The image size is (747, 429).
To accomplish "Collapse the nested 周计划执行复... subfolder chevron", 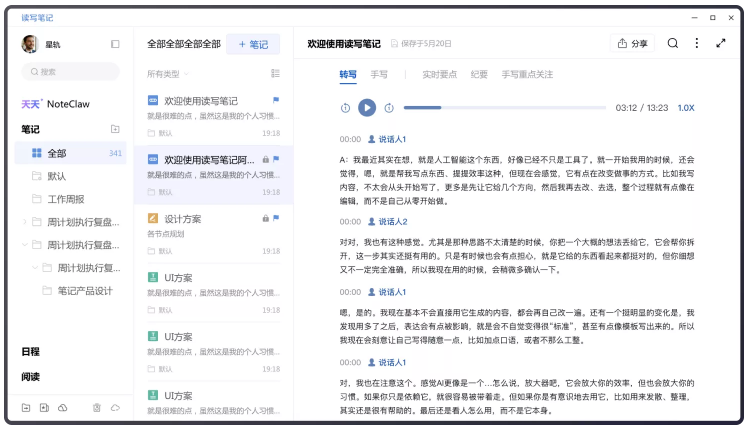I will [x=35, y=267].
